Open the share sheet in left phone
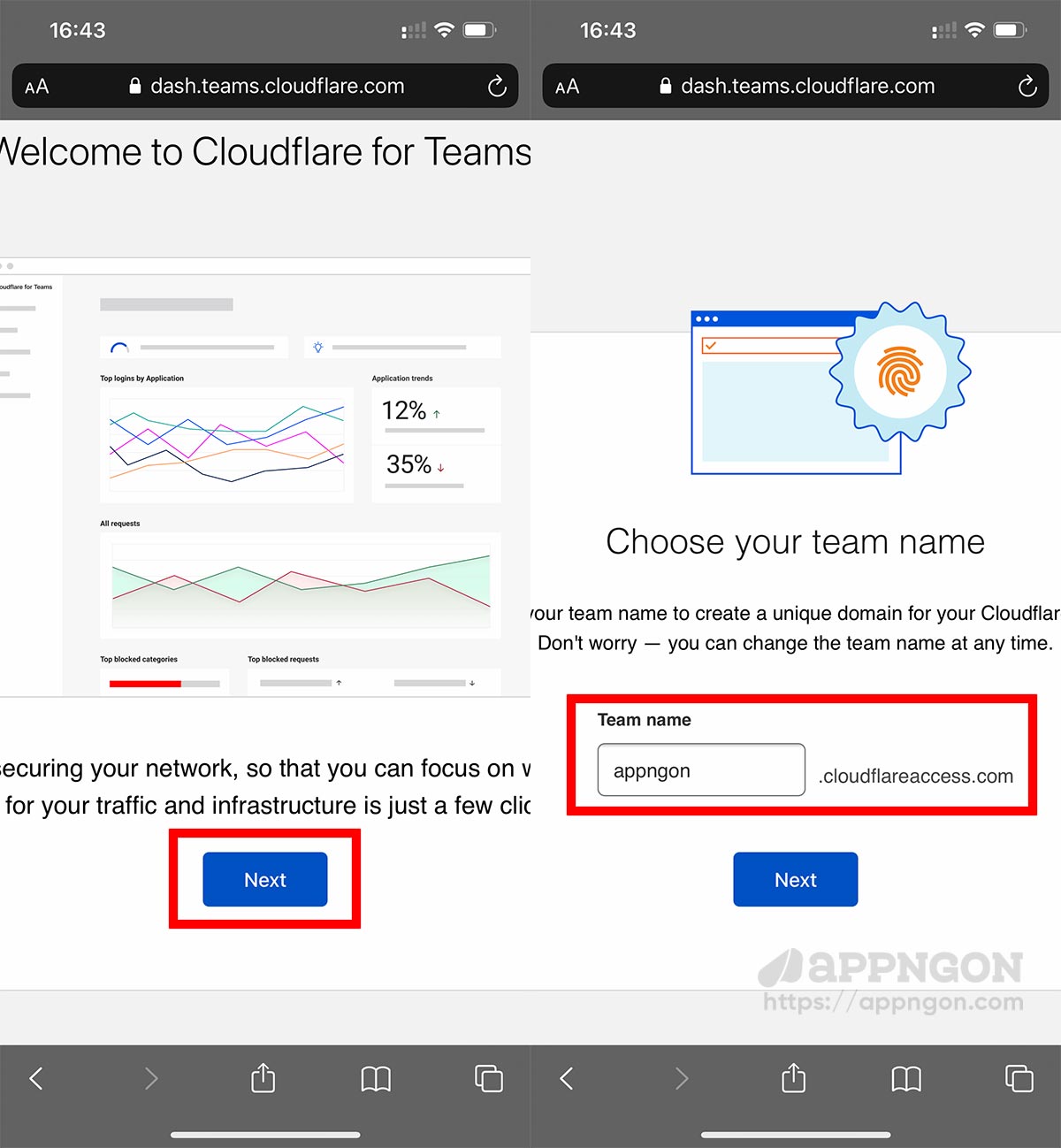The width and height of the screenshot is (1061, 1148). point(263,1077)
